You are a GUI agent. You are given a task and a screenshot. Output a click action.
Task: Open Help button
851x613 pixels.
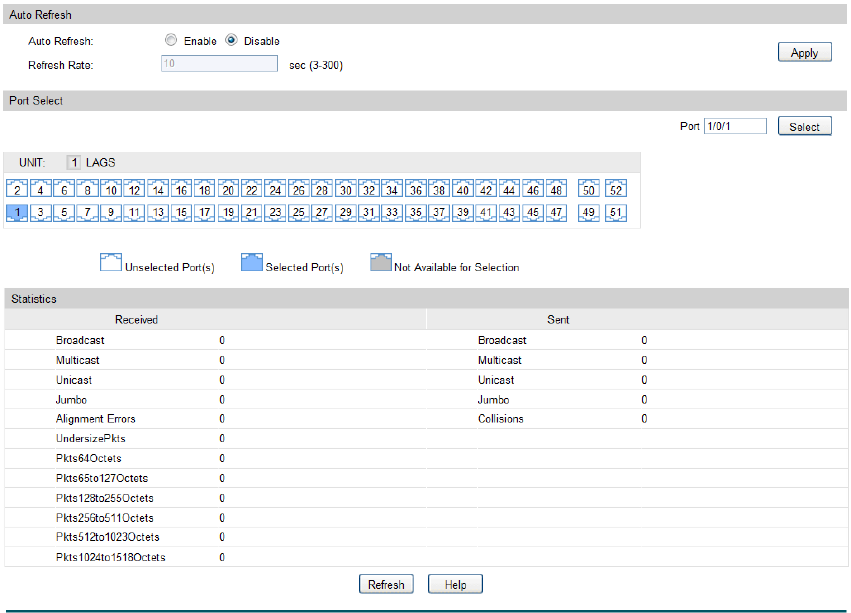point(455,585)
